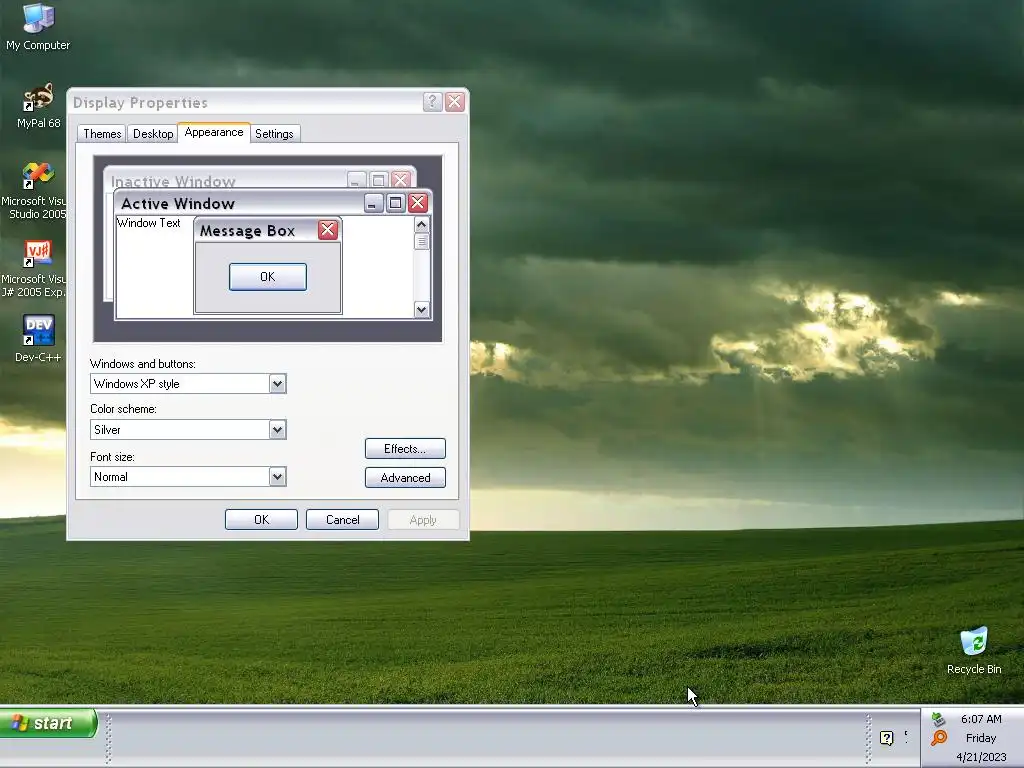Select the Microsoft Visual J# 2005 Express shortcut
Image resolution: width=1024 pixels, height=768 pixels.
(x=34, y=268)
